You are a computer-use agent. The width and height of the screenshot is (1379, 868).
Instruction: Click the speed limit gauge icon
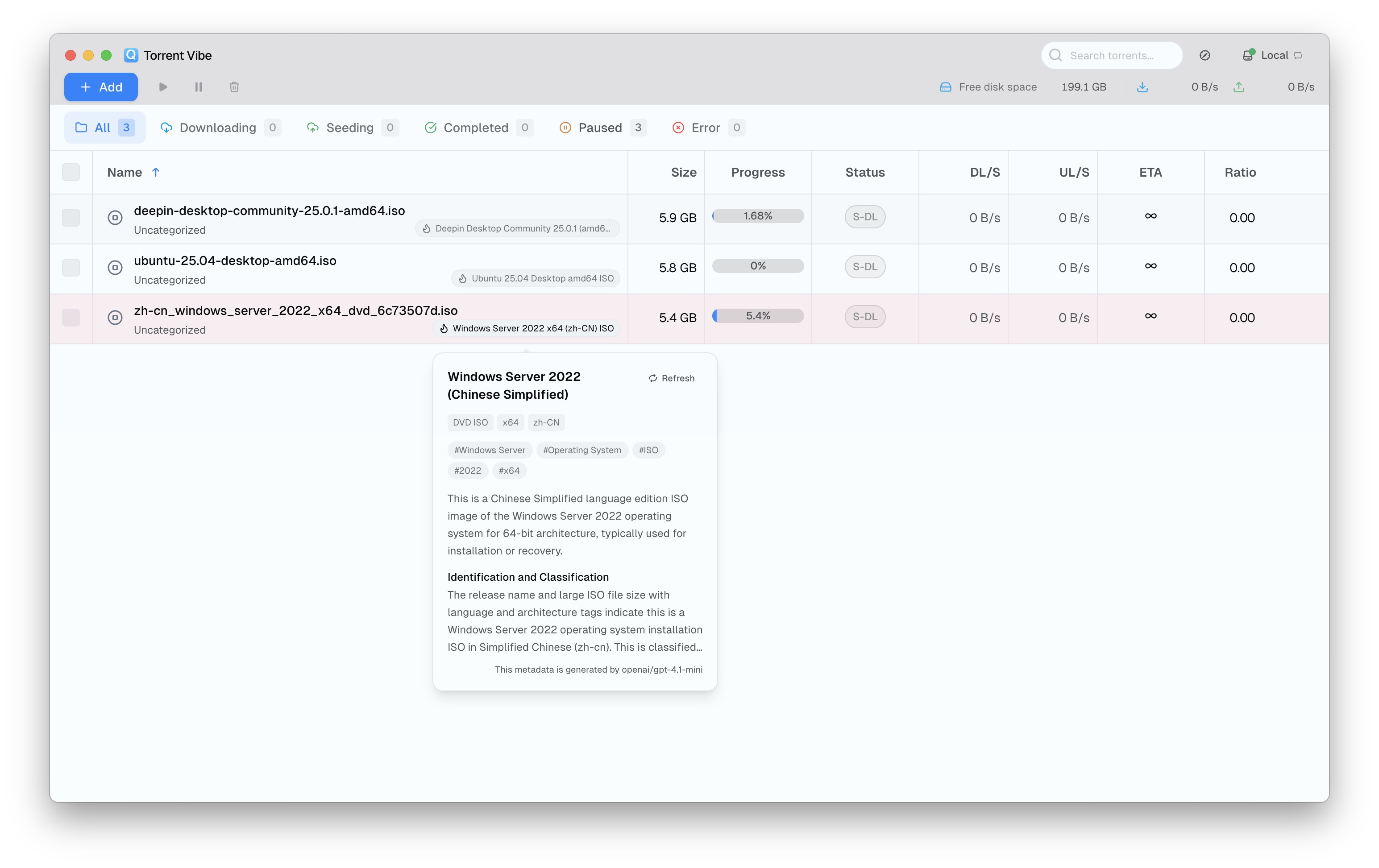coord(1205,56)
